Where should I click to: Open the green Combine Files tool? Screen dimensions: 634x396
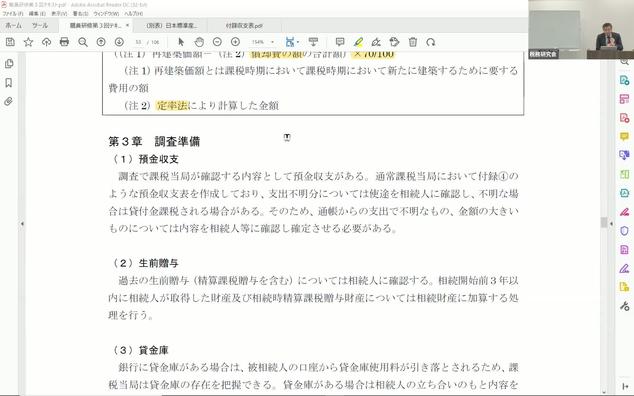[624, 174]
